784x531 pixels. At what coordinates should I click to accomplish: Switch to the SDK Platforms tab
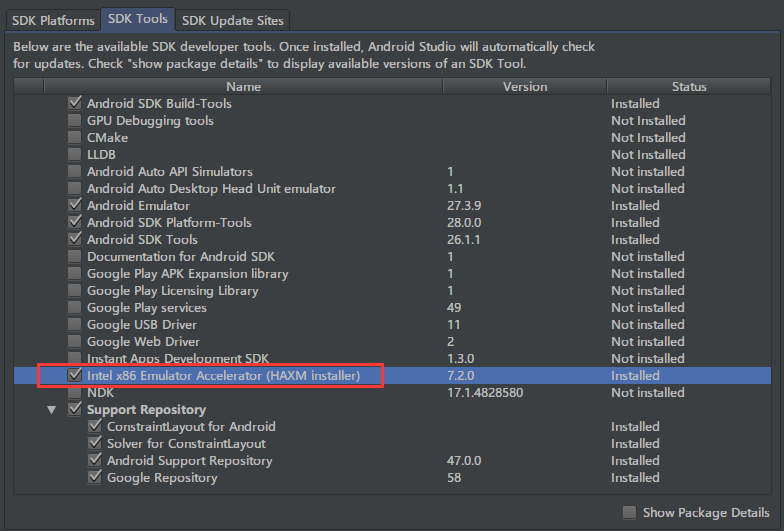[53, 20]
